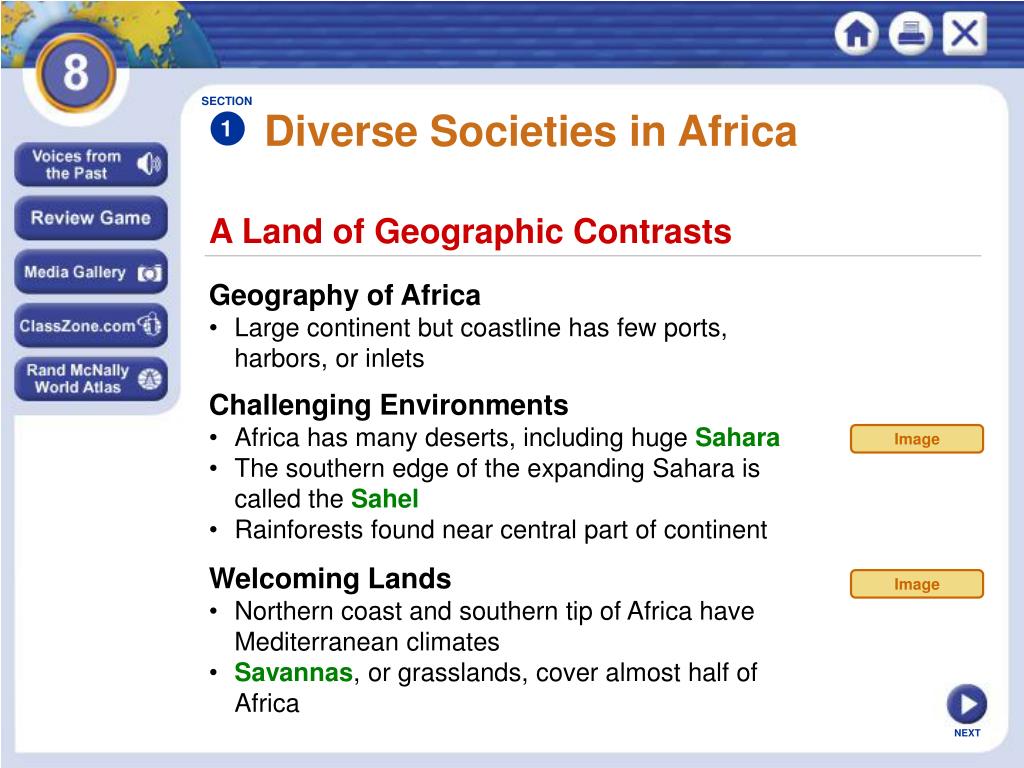Screen dimensions: 1024x768
Task: Click the chapter 8 badge
Action: [76, 72]
